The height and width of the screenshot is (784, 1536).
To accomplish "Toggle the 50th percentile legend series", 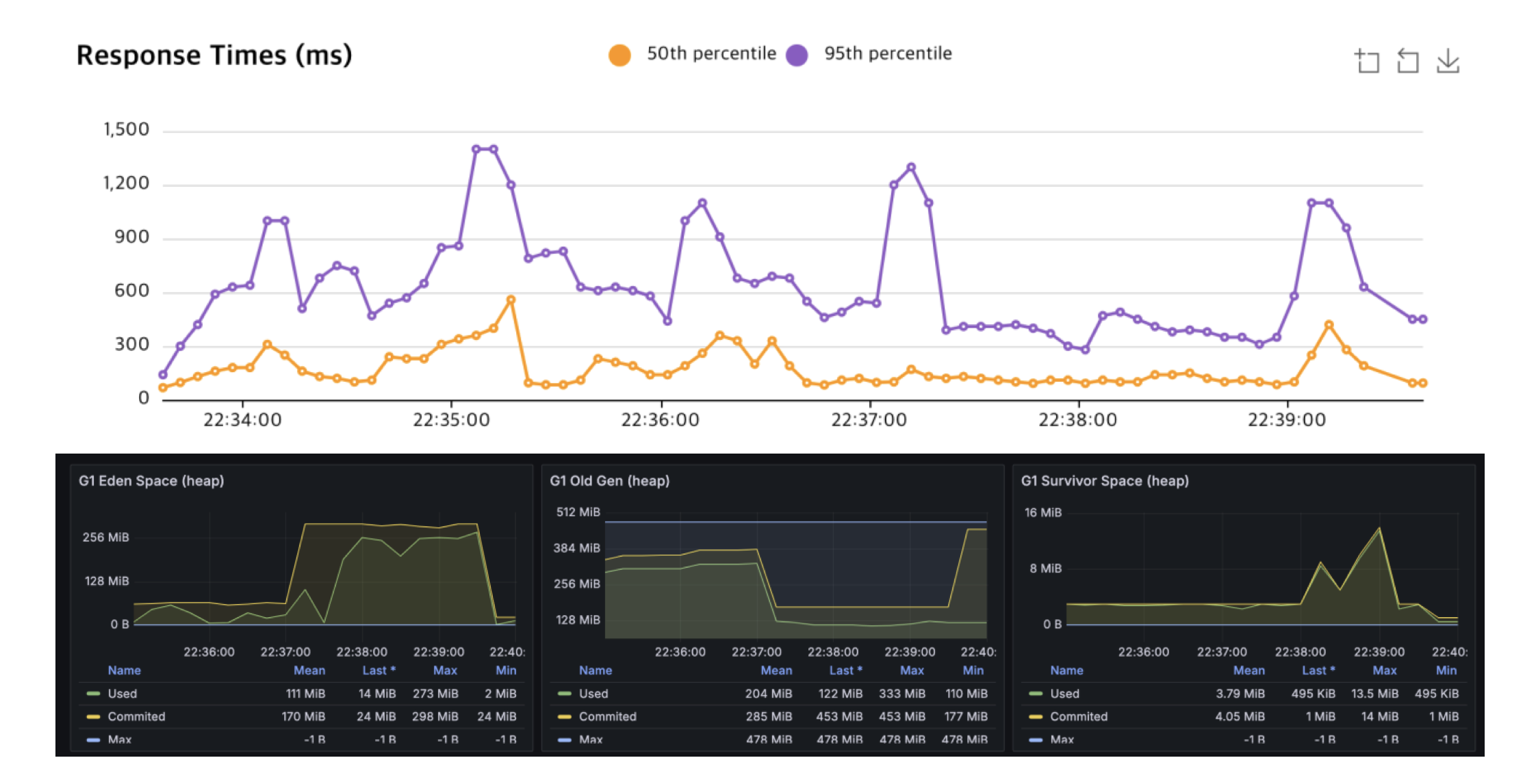I will click(x=711, y=53).
